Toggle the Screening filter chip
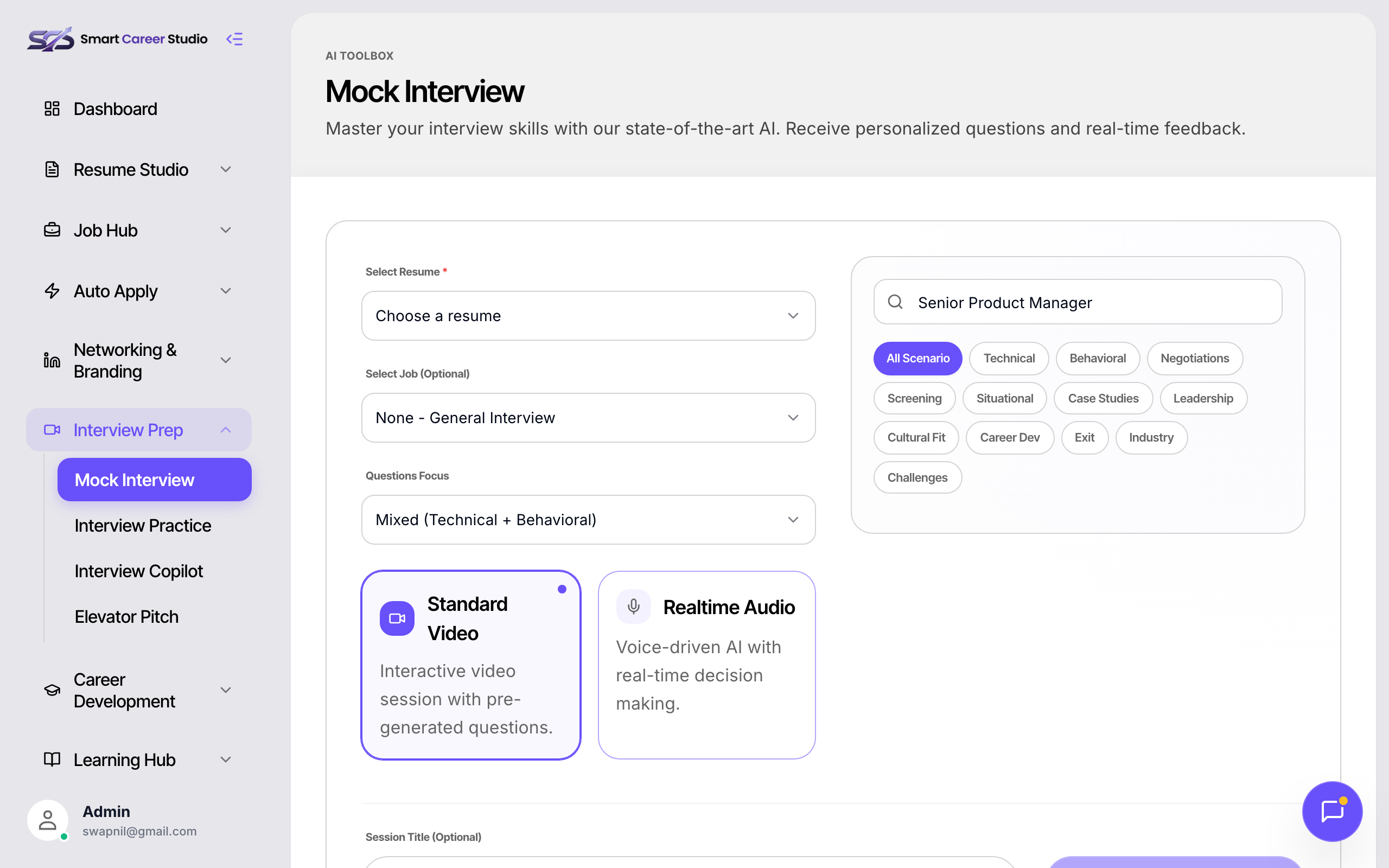The image size is (1389, 868). [914, 398]
